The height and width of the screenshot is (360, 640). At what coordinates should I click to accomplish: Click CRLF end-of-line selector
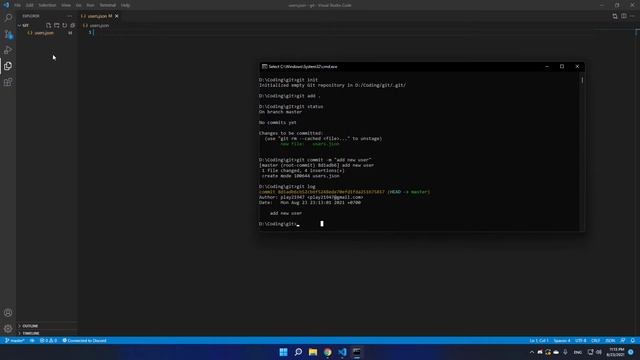point(596,340)
